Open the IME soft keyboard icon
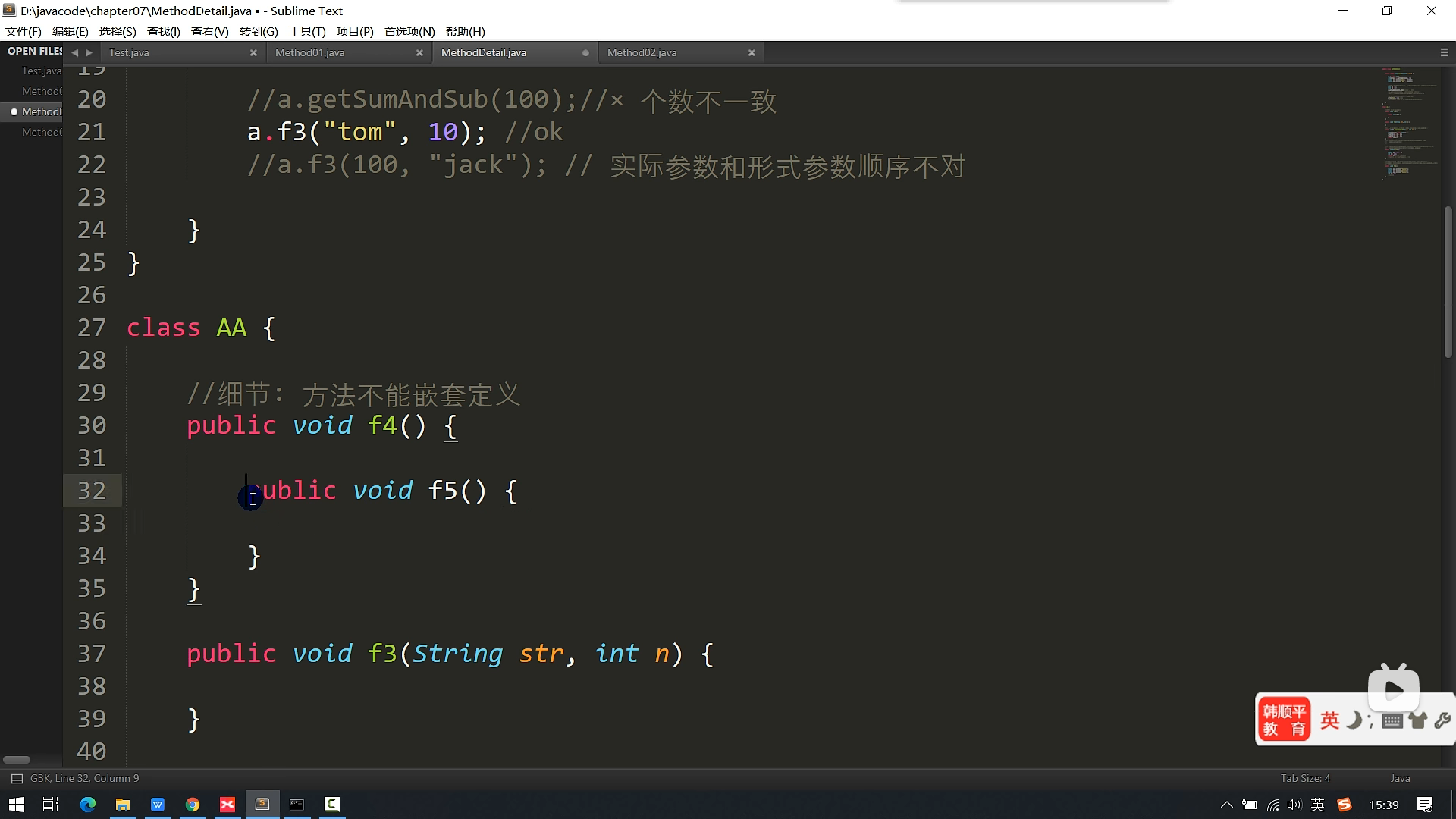1456x819 pixels. tap(1392, 721)
